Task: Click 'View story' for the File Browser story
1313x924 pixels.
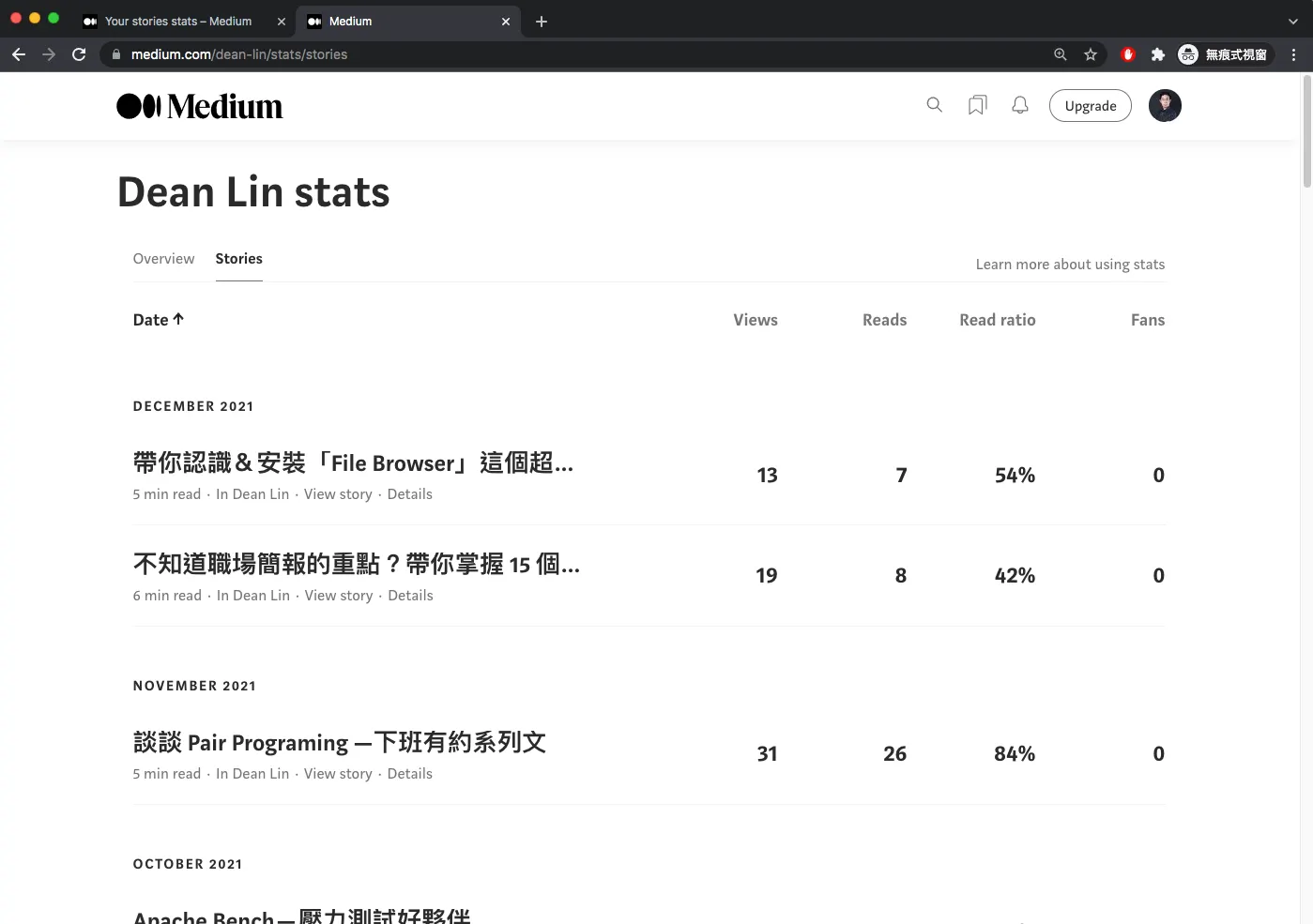Action: (338, 494)
